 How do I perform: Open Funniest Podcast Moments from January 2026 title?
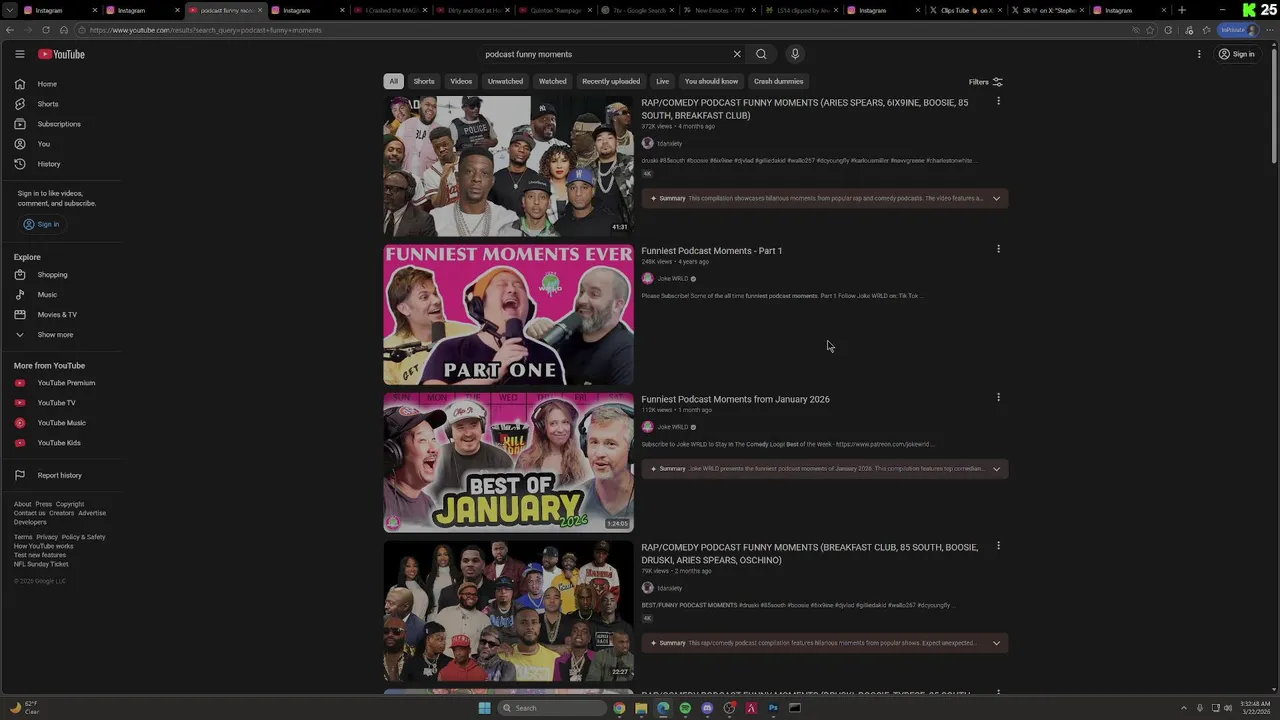pos(735,399)
